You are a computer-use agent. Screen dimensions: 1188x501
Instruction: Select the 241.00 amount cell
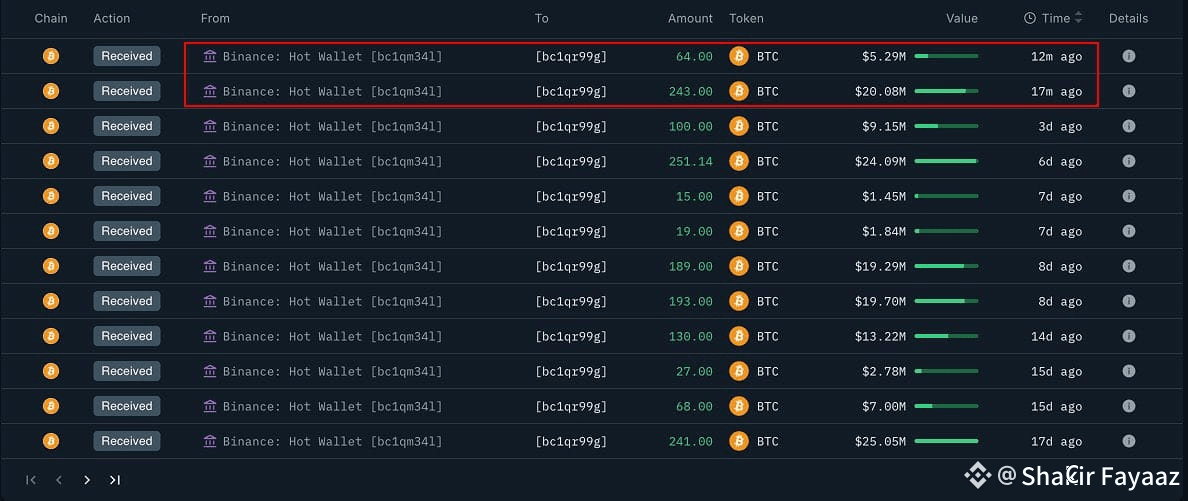(x=690, y=441)
